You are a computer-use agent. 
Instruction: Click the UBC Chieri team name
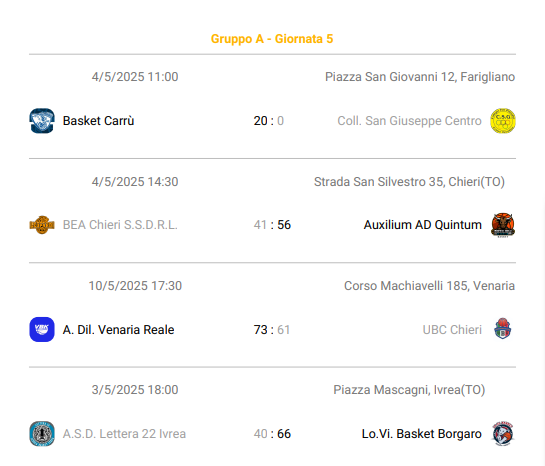click(452, 329)
